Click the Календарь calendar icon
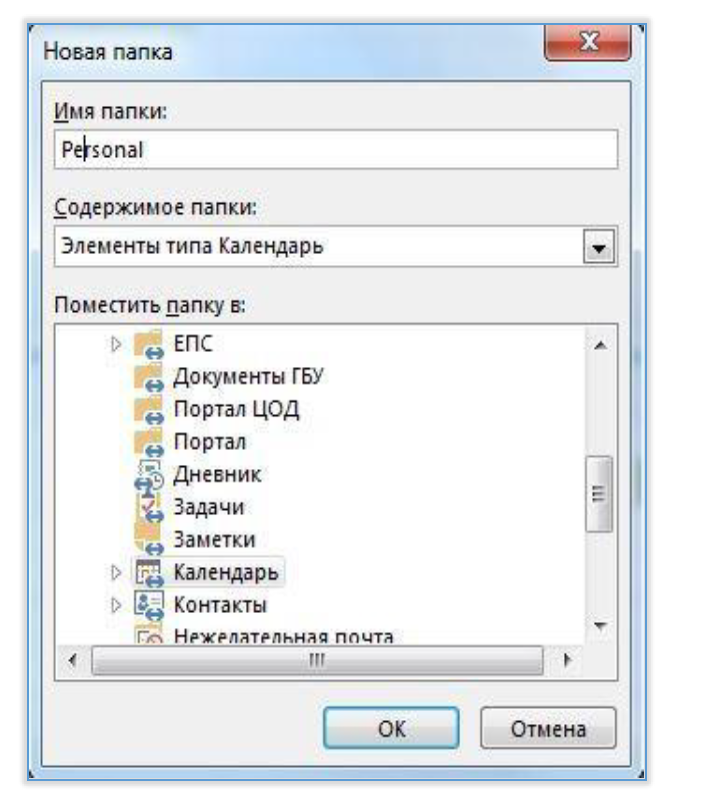 [147, 572]
